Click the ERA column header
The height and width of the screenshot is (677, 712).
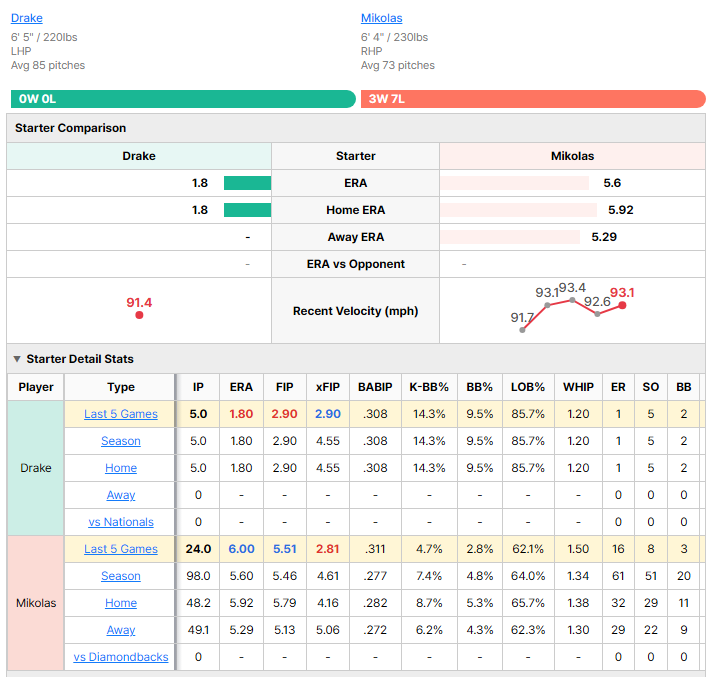tap(241, 387)
